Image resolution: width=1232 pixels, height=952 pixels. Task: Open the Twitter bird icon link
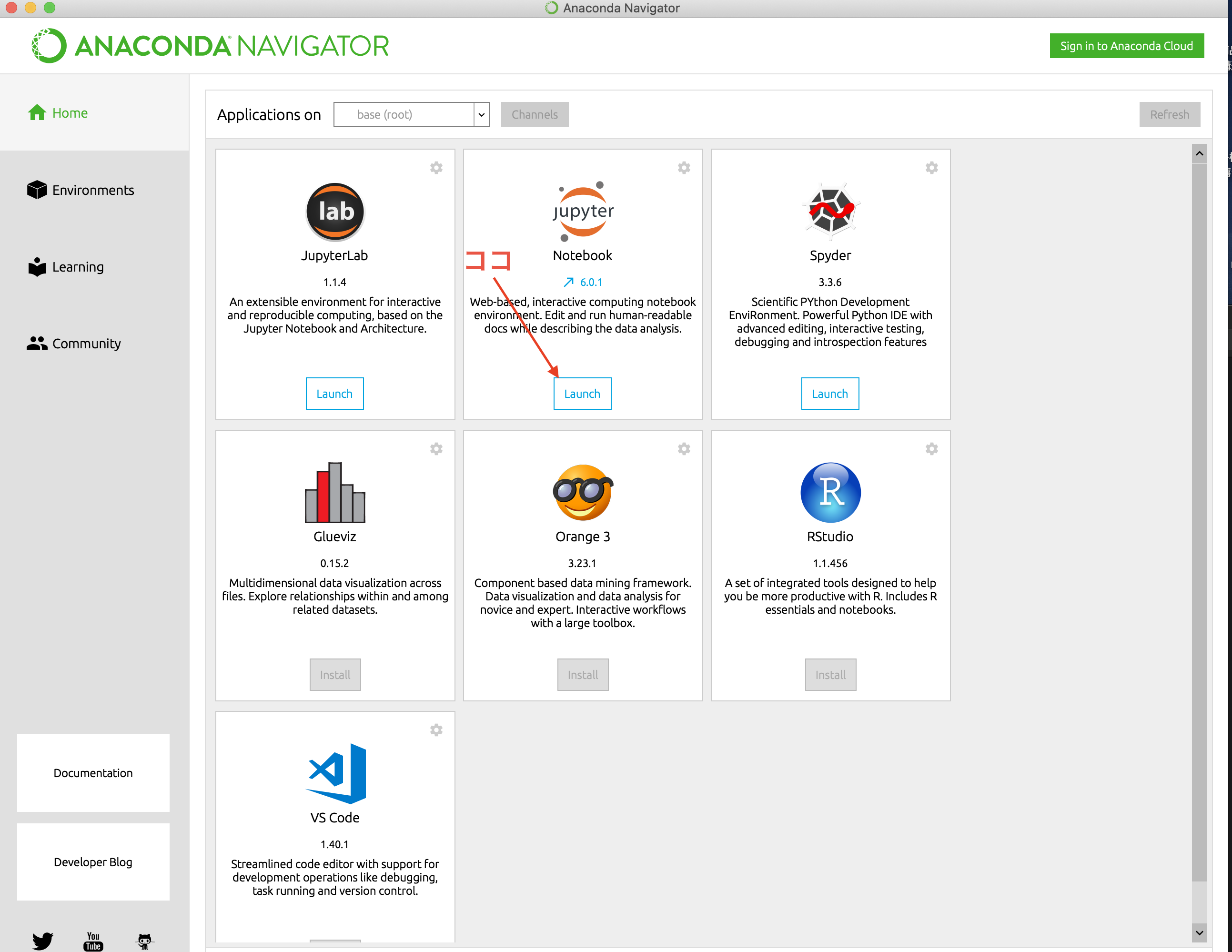(x=42, y=940)
